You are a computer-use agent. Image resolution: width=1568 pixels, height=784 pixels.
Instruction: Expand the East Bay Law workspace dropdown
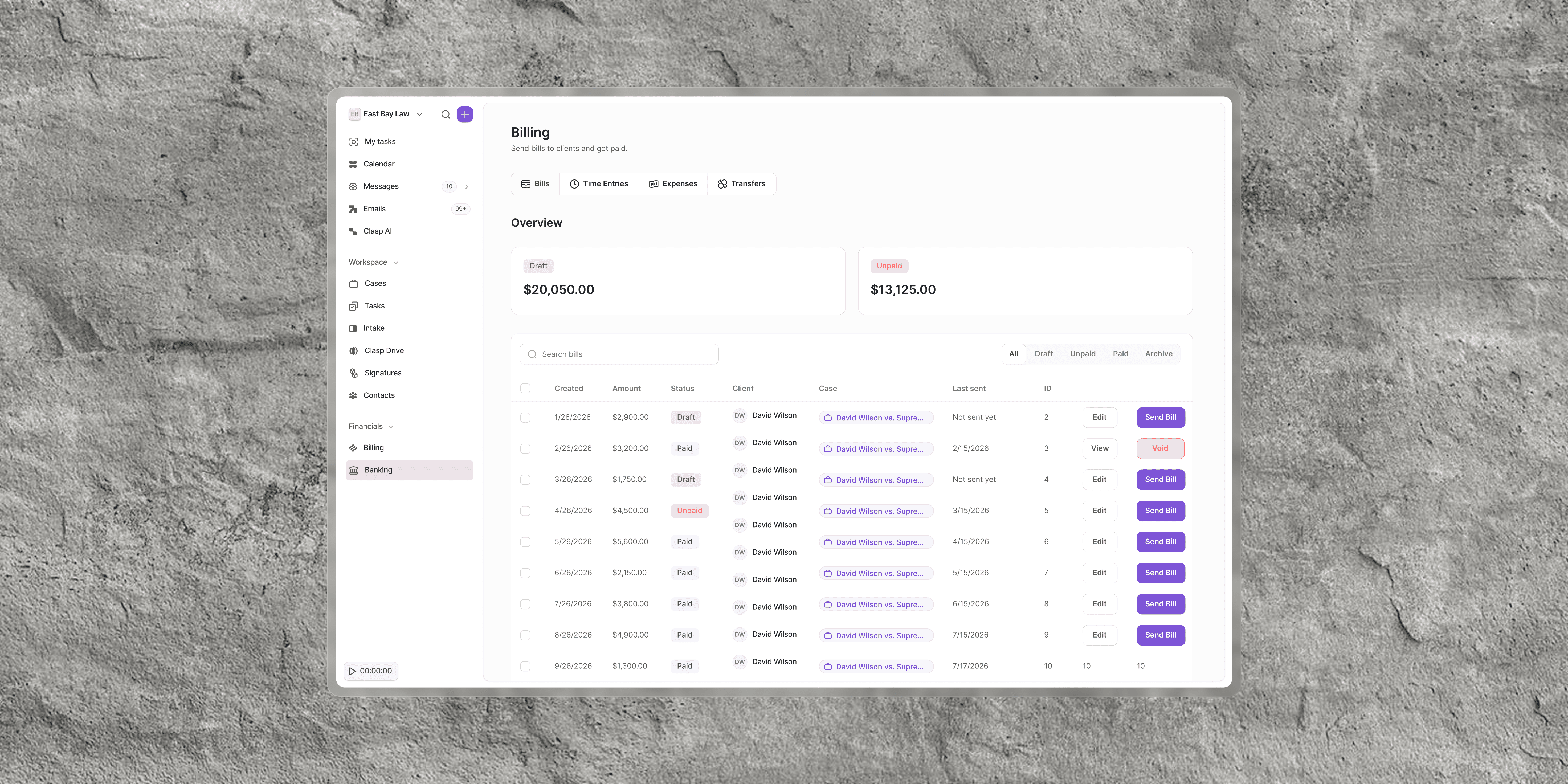(419, 115)
